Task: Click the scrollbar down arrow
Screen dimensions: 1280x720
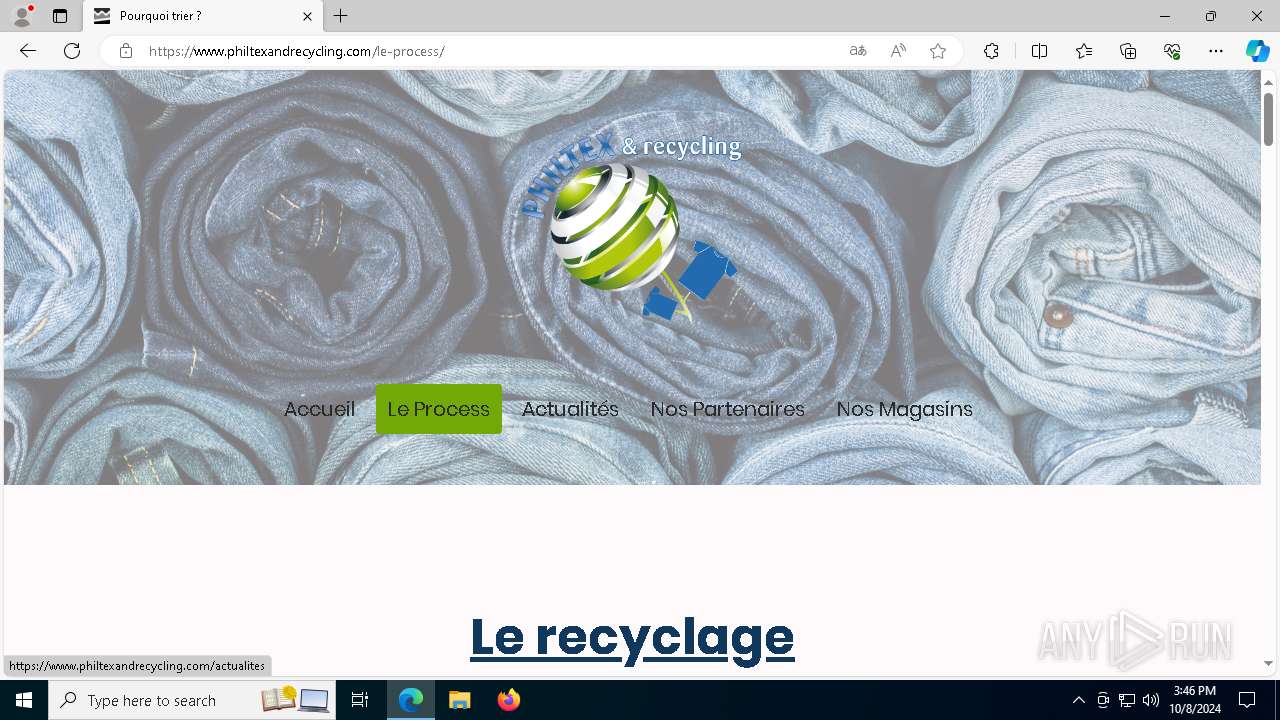Action: coord(1268,663)
